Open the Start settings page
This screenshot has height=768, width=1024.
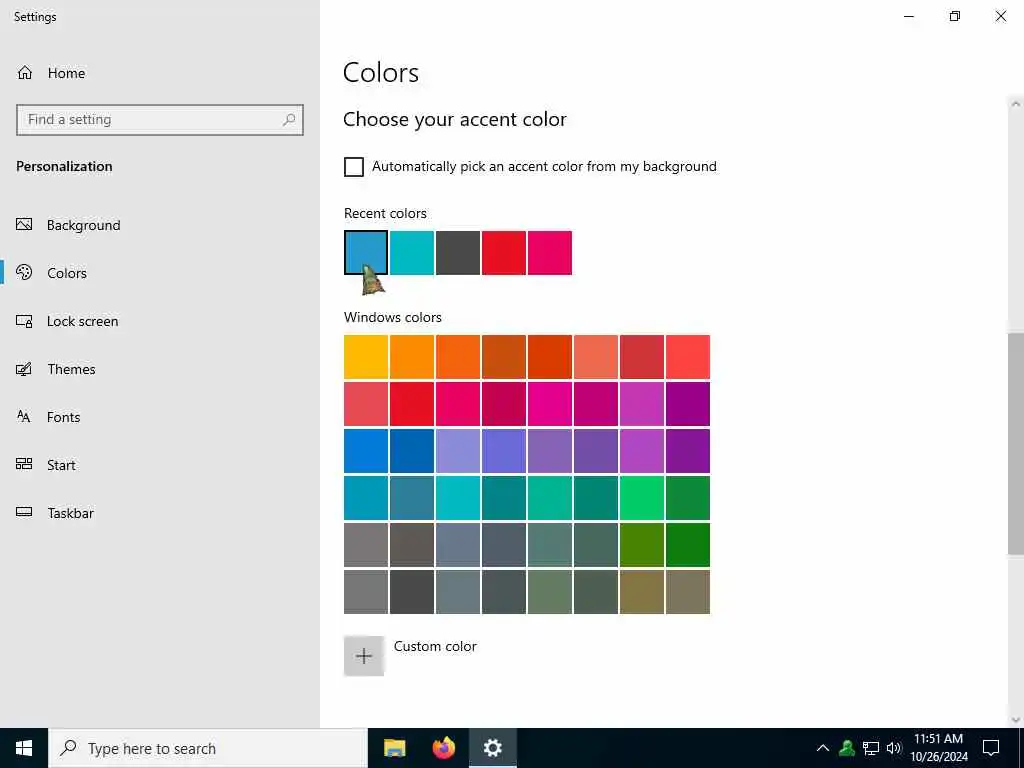(61, 465)
